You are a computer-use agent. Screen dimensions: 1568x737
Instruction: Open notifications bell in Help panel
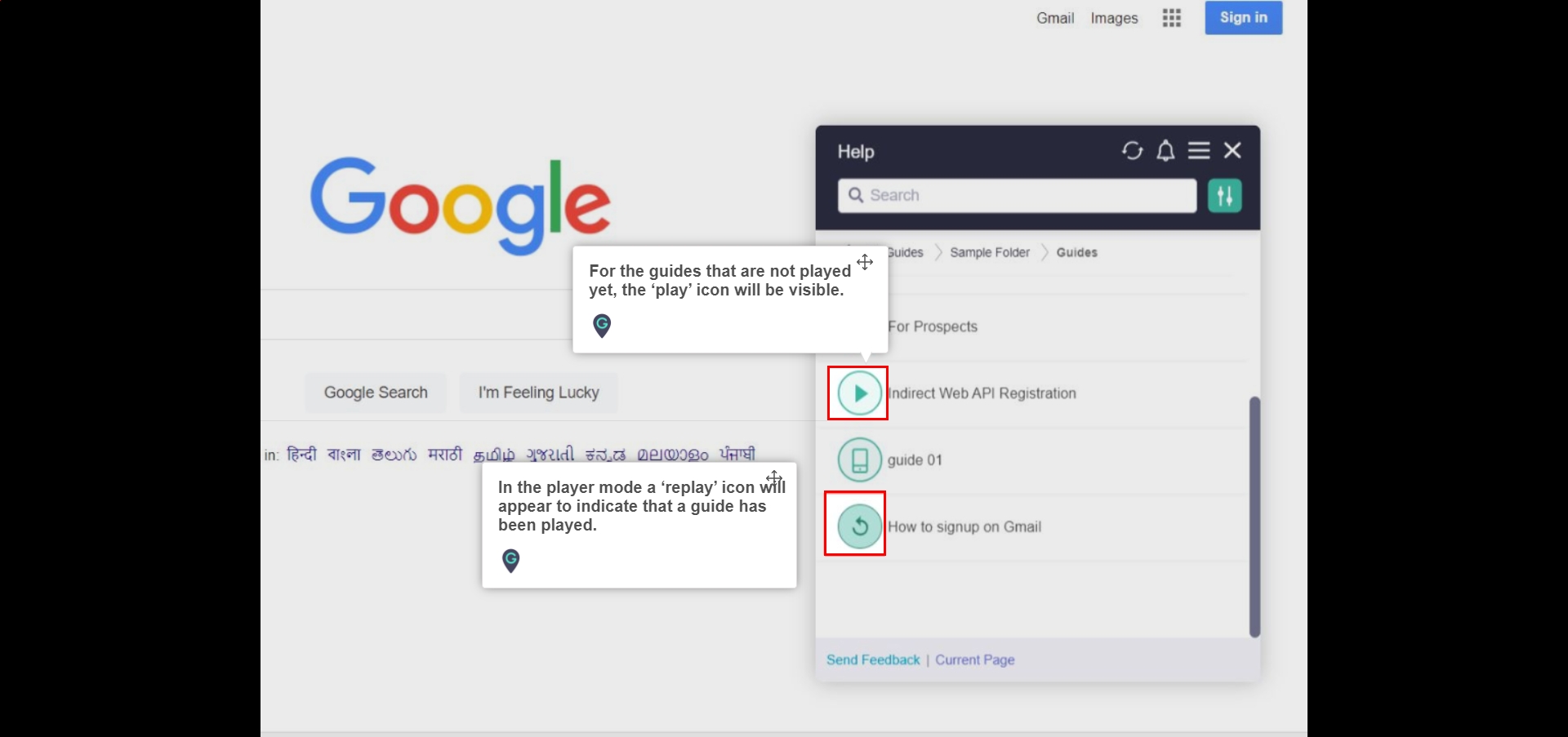click(1165, 151)
